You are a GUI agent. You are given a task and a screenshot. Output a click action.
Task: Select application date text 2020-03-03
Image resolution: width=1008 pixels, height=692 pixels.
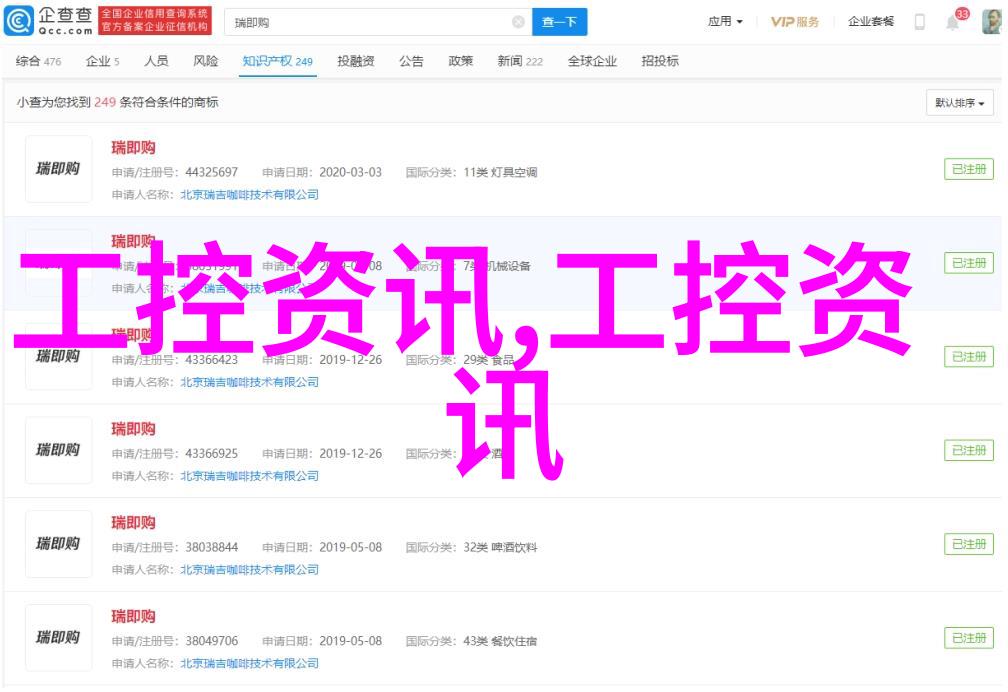(x=350, y=172)
